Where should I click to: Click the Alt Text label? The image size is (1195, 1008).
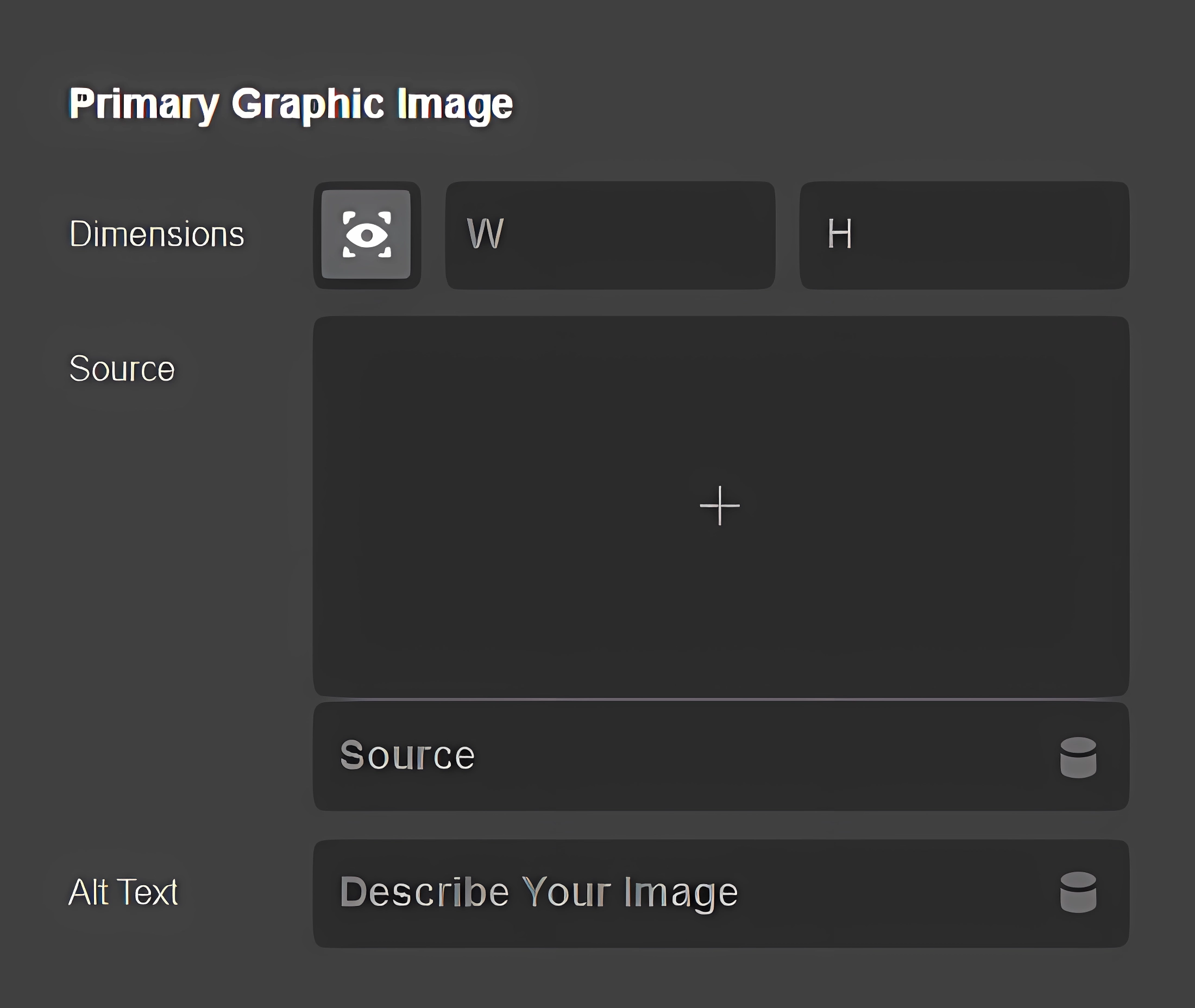click(123, 892)
